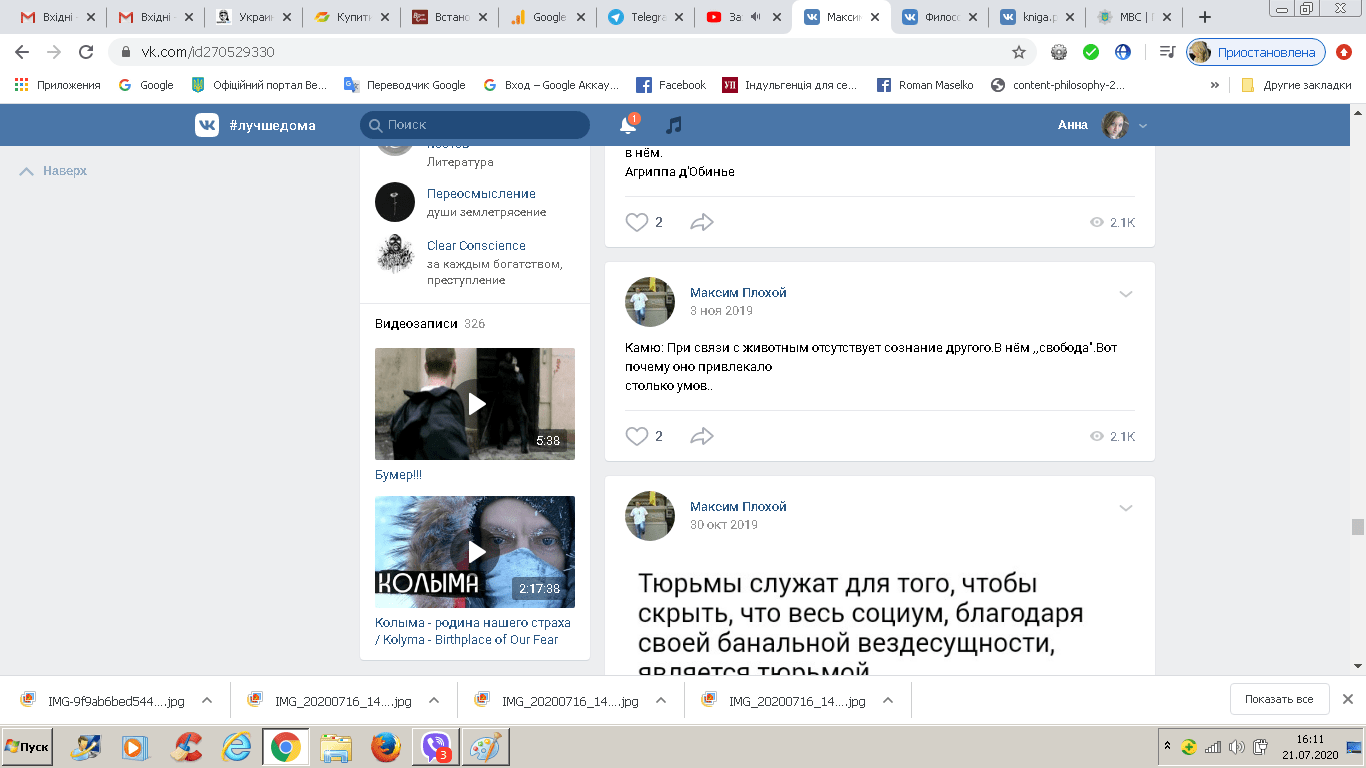Open file explorer from the taskbar
The image size is (1366, 768).
point(336,747)
